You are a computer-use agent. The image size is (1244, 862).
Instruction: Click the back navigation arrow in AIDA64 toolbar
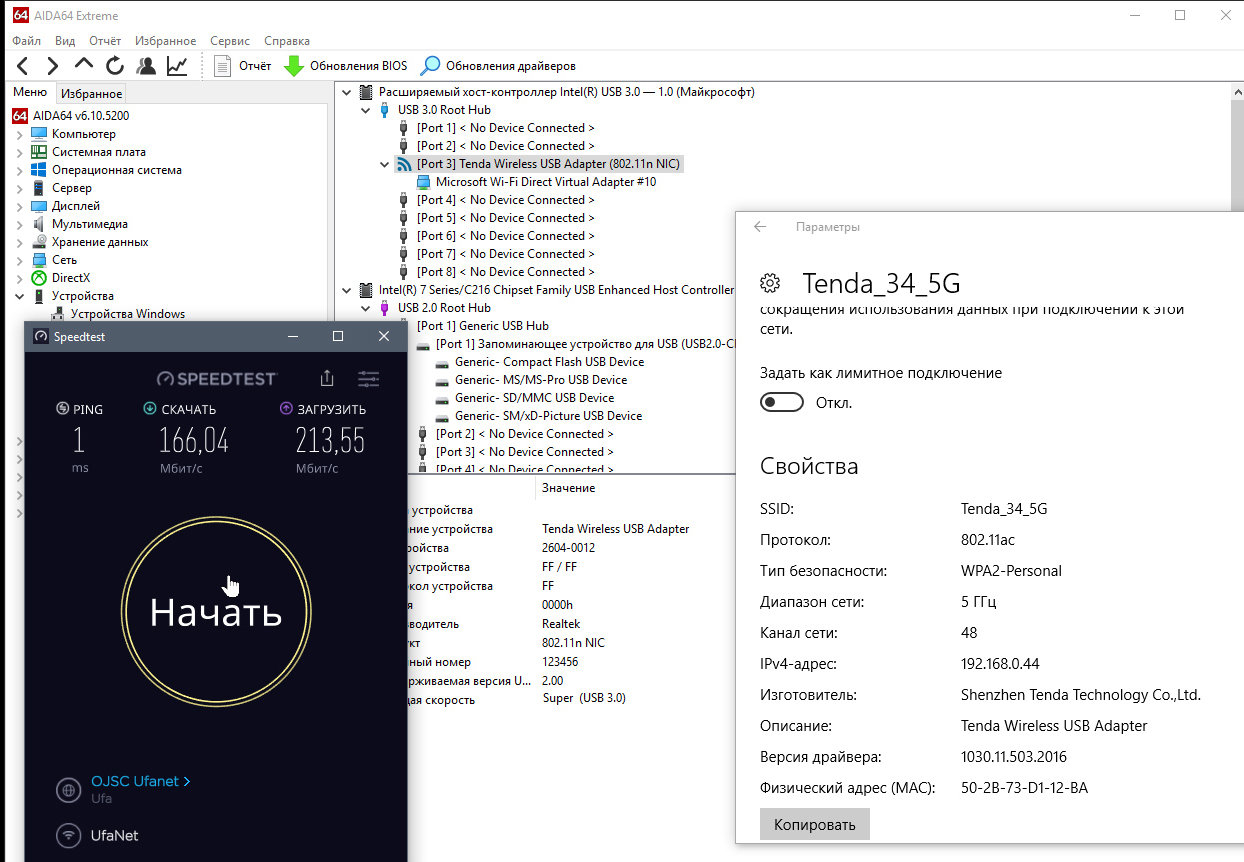23,66
